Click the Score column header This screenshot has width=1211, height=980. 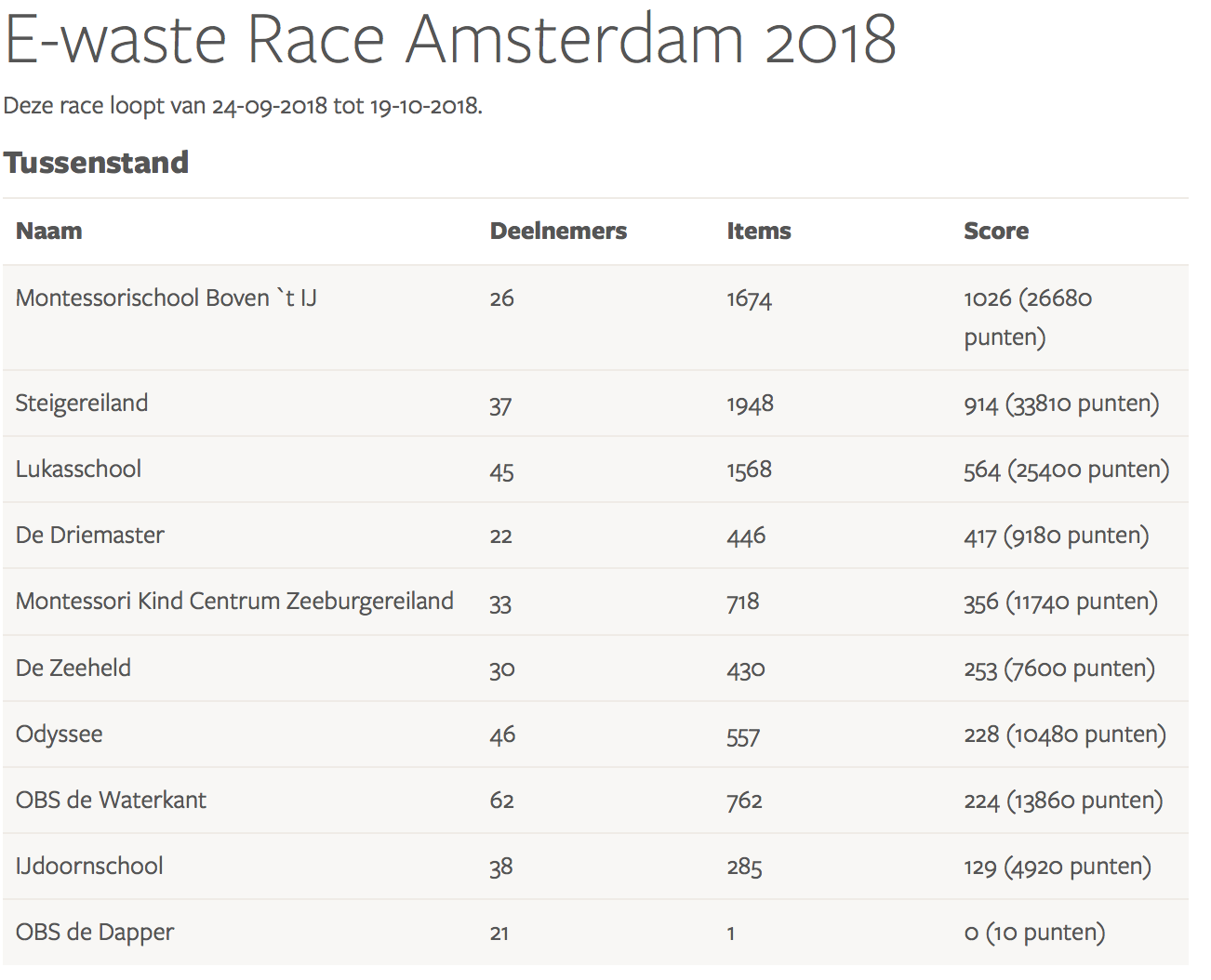pyautogui.click(x=995, y=232)
